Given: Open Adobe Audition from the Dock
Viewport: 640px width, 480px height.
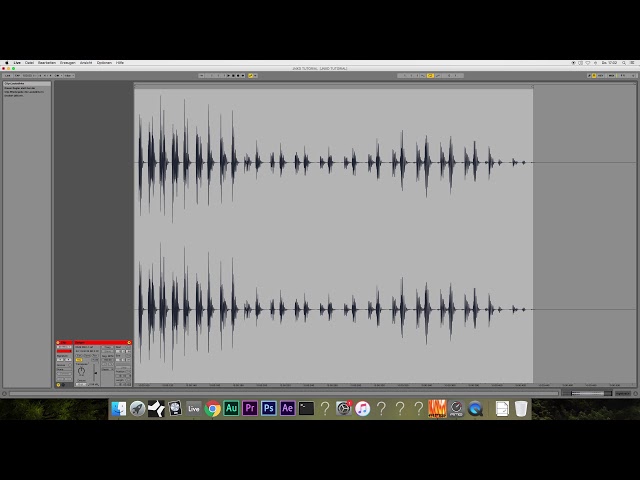Looking at the screenshot, I should (231, 408).
